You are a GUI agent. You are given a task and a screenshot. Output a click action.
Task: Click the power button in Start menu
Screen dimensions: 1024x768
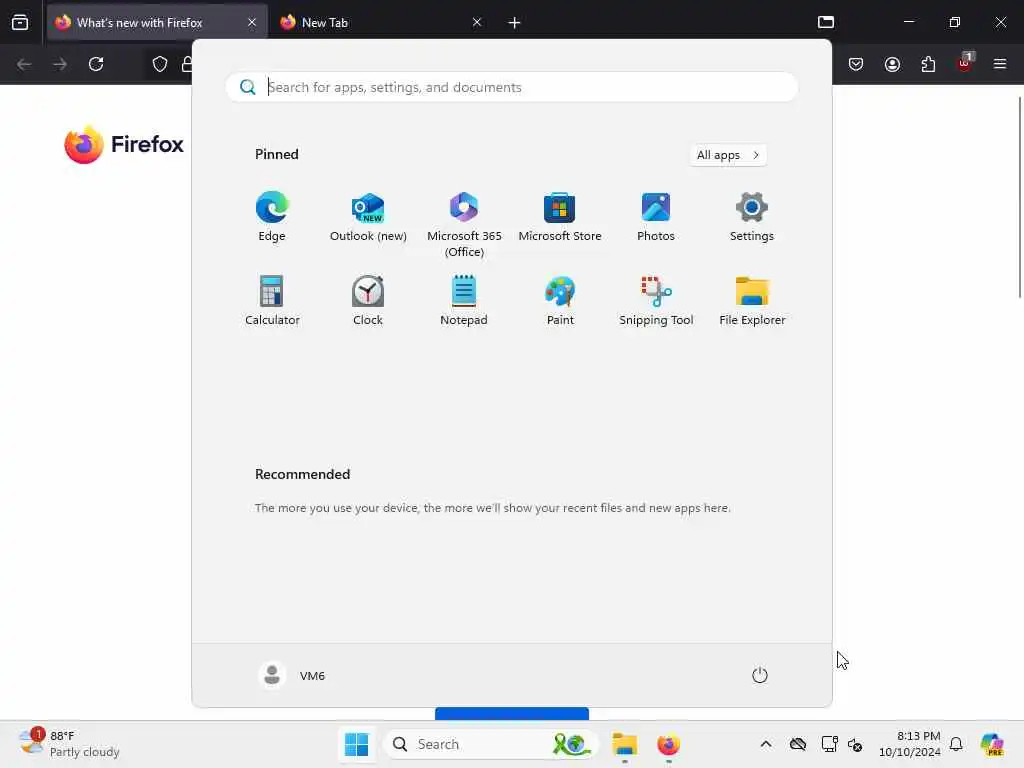[x=760, y=675]
